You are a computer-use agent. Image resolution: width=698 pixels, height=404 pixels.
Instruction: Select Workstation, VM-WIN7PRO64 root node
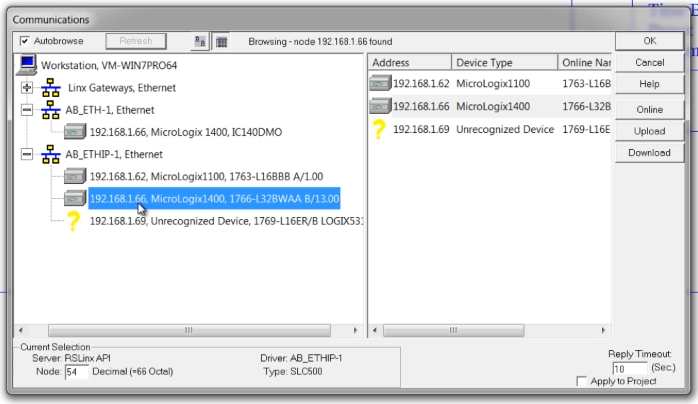[109, 65]
